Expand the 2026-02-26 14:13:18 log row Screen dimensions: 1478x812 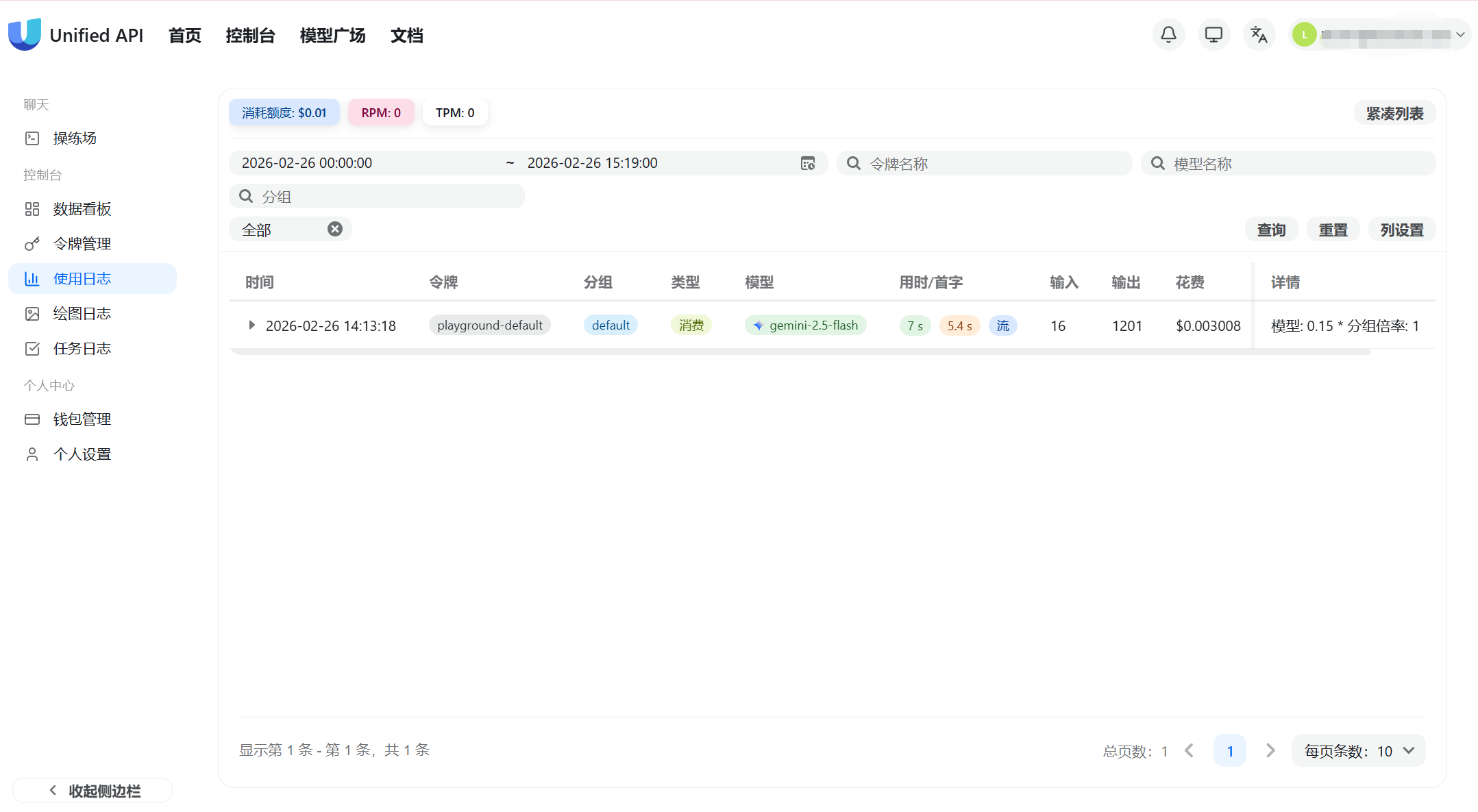[x=251, y=325]
